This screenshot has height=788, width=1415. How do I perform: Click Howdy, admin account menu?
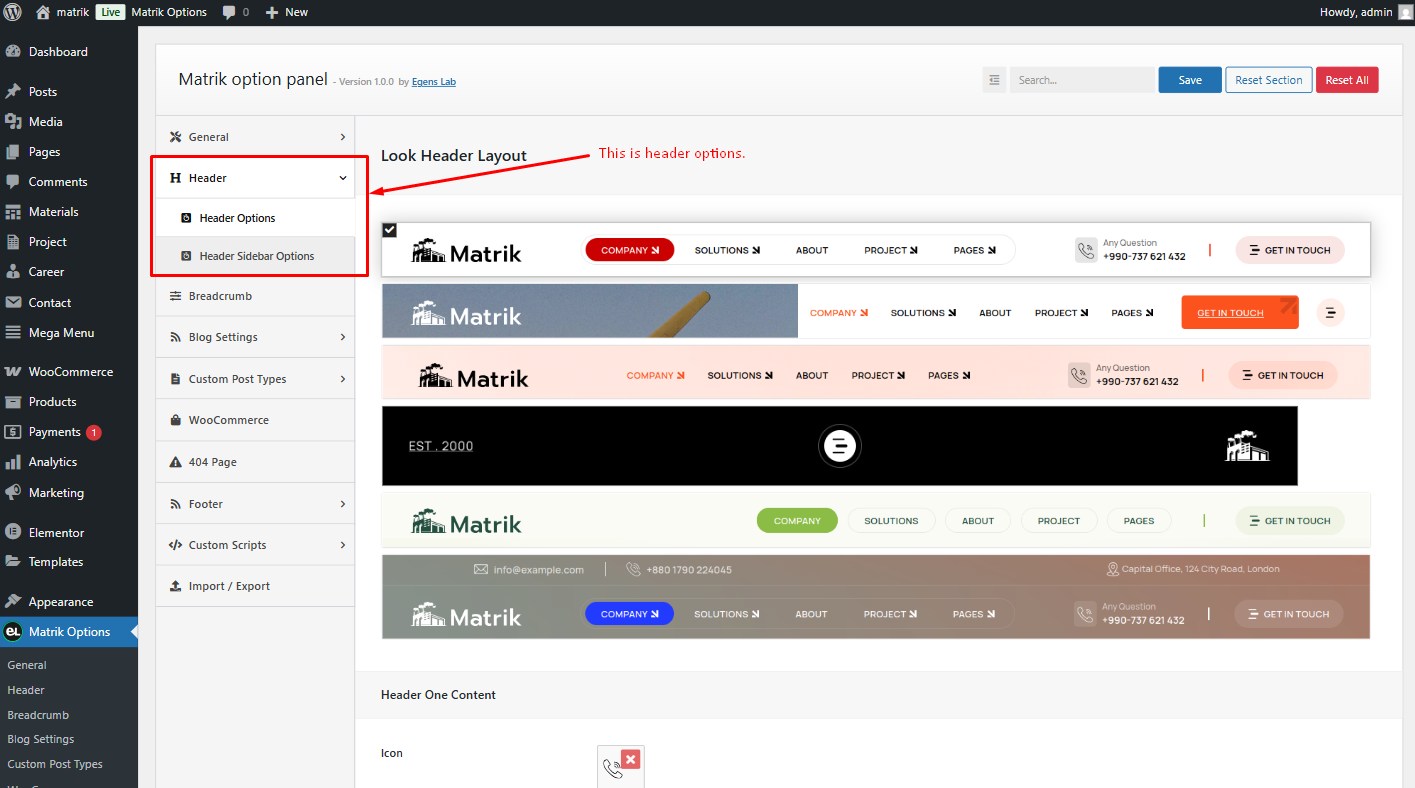click(1366, 12)
